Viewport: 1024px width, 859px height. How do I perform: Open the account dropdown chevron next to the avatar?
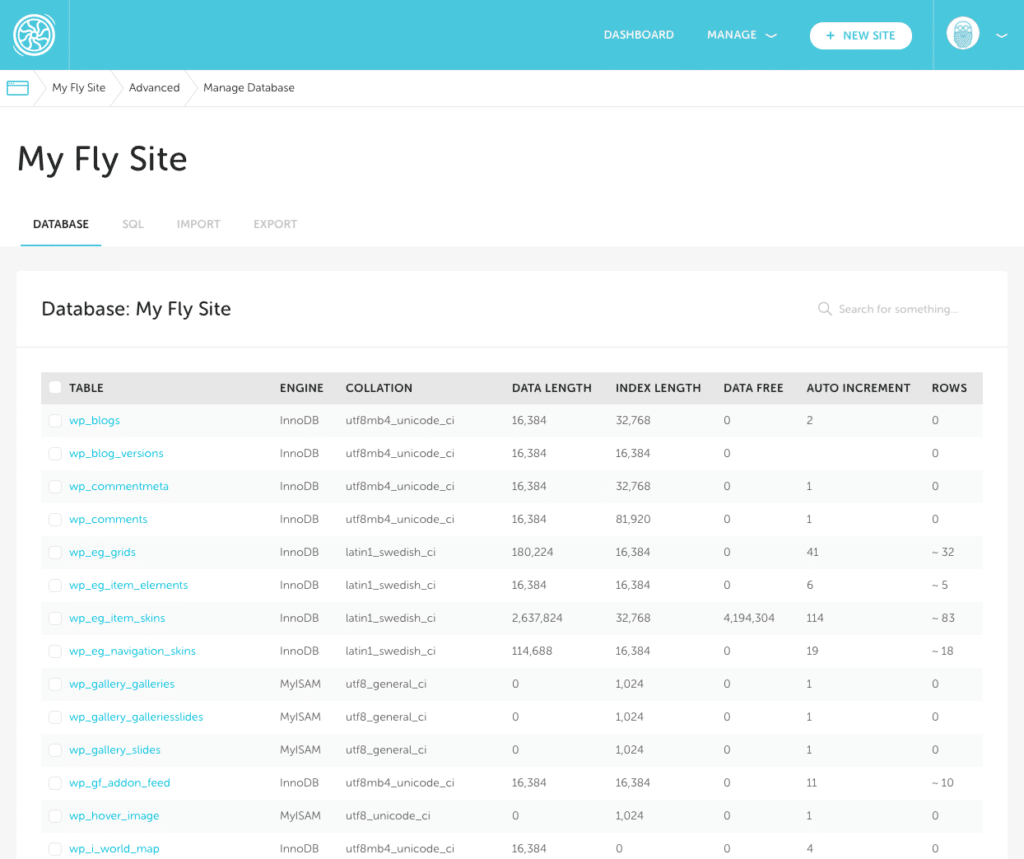(1002, 35)
